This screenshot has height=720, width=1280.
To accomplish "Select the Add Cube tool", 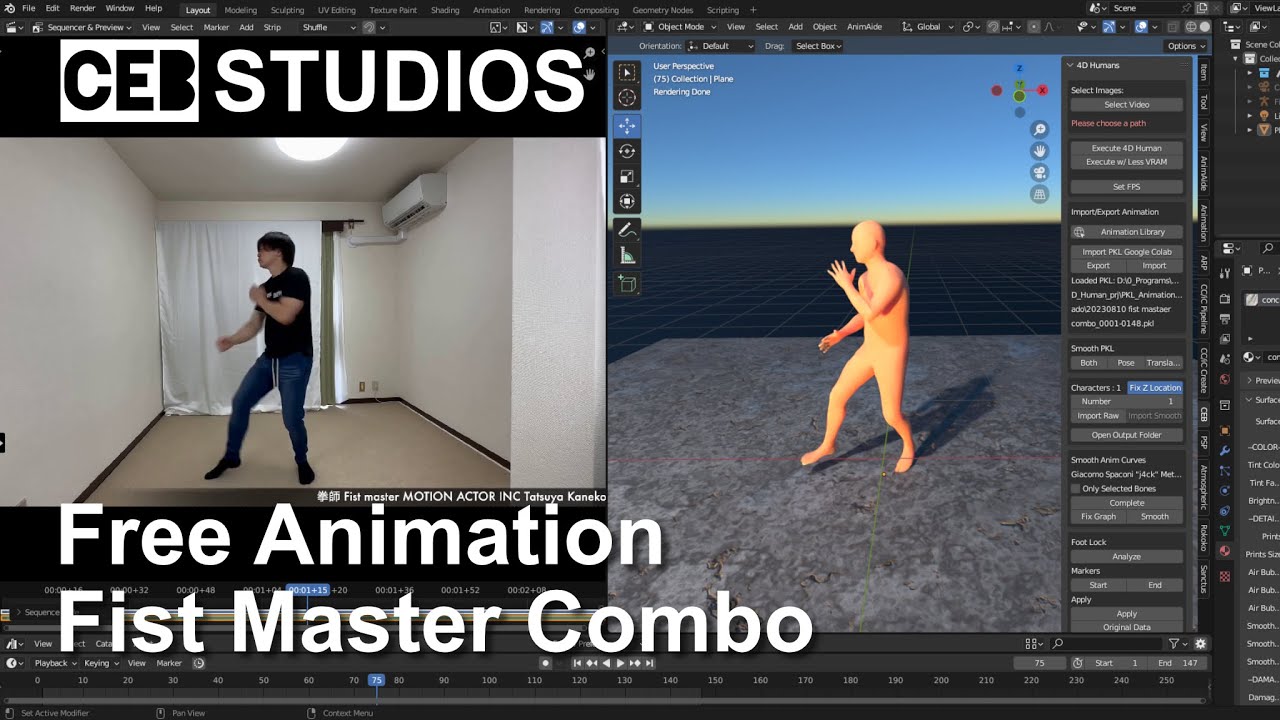I will (627, 284).
